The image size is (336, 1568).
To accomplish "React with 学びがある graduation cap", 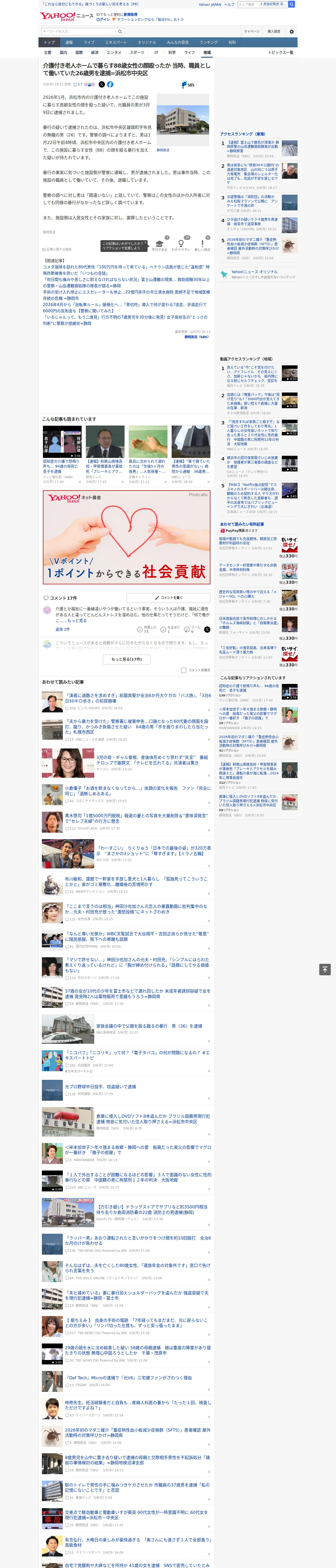I will coord(160,244).
